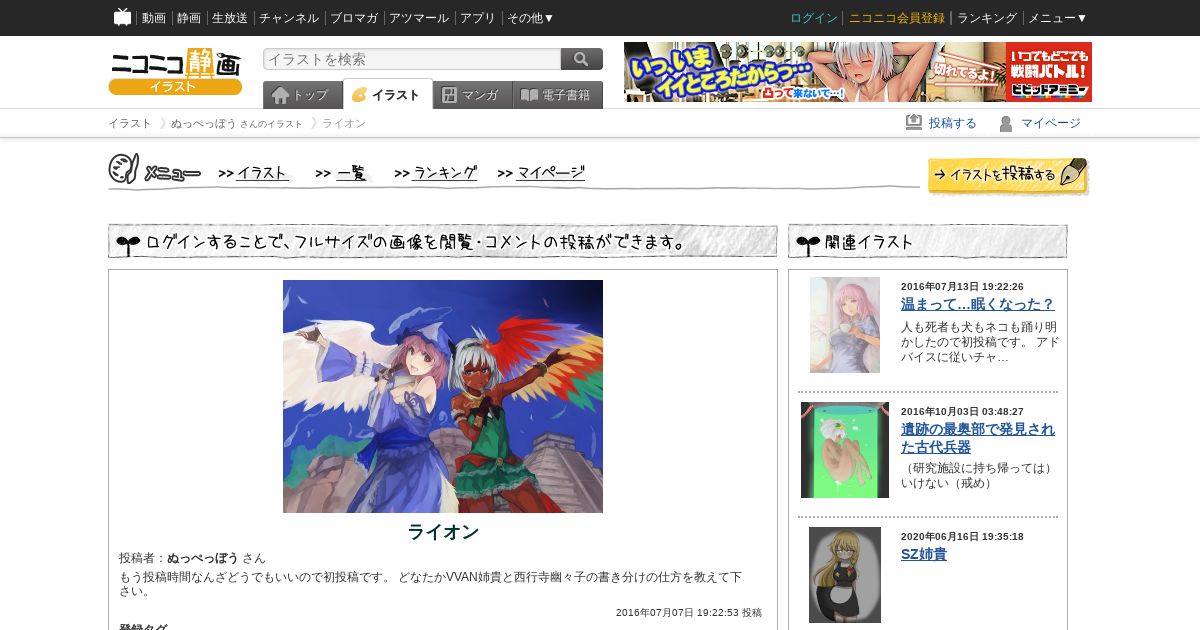Open thumbnail for 遺跡の最奥部で発見された古代兵器

coord(845,450)
